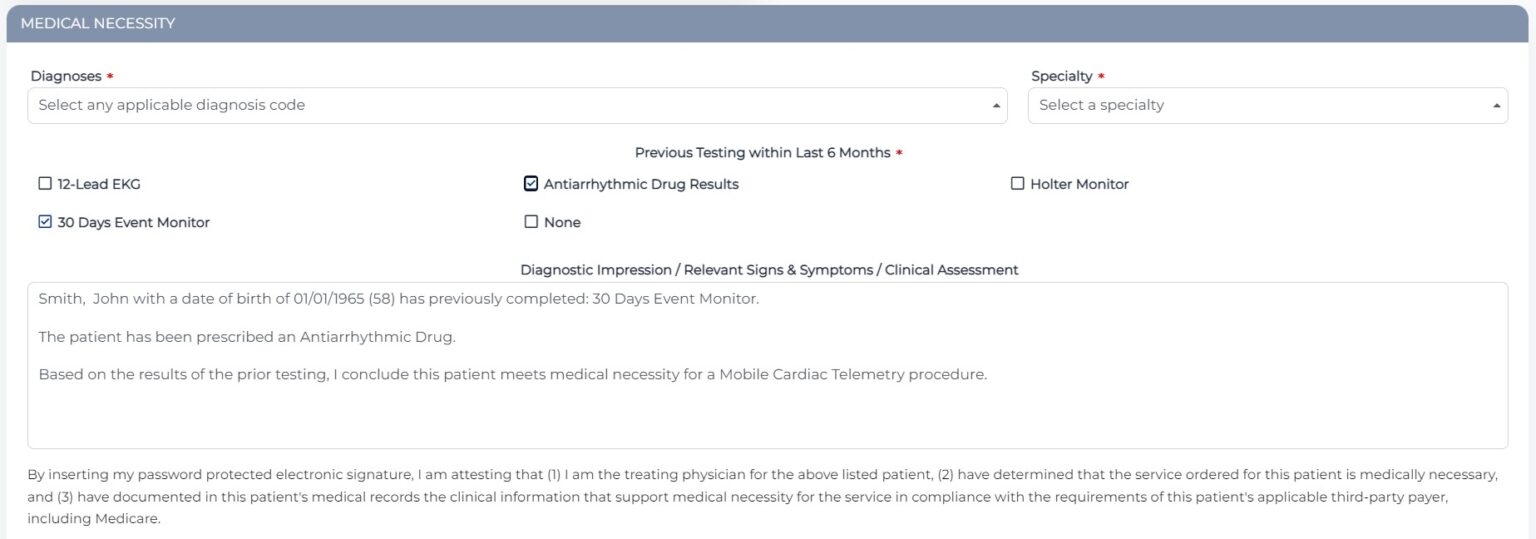Open the Diagnoses code dropdown
Image resolution: width=1536 pixels, height=539 pixels.
500,105
